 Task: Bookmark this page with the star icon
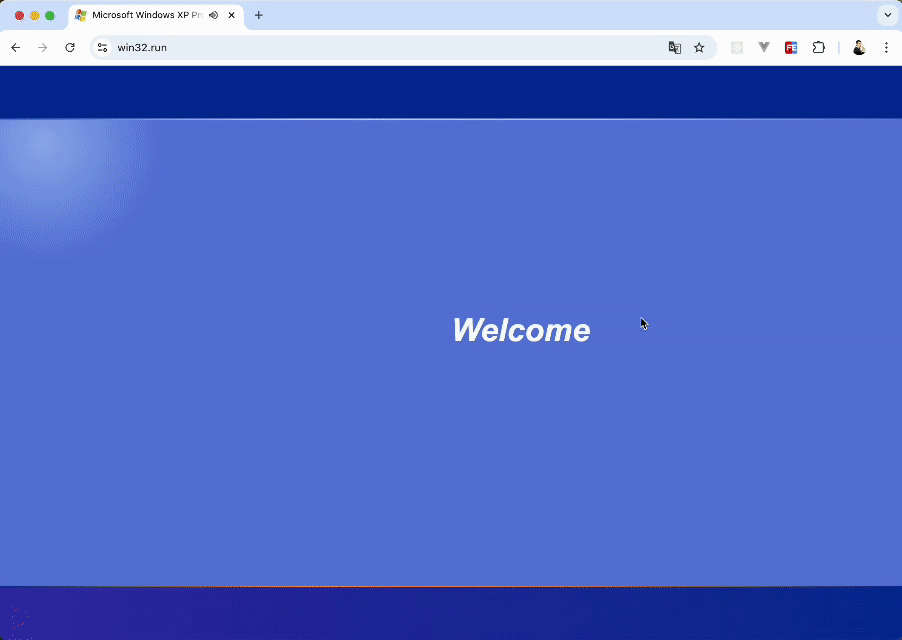pos(699,47)
